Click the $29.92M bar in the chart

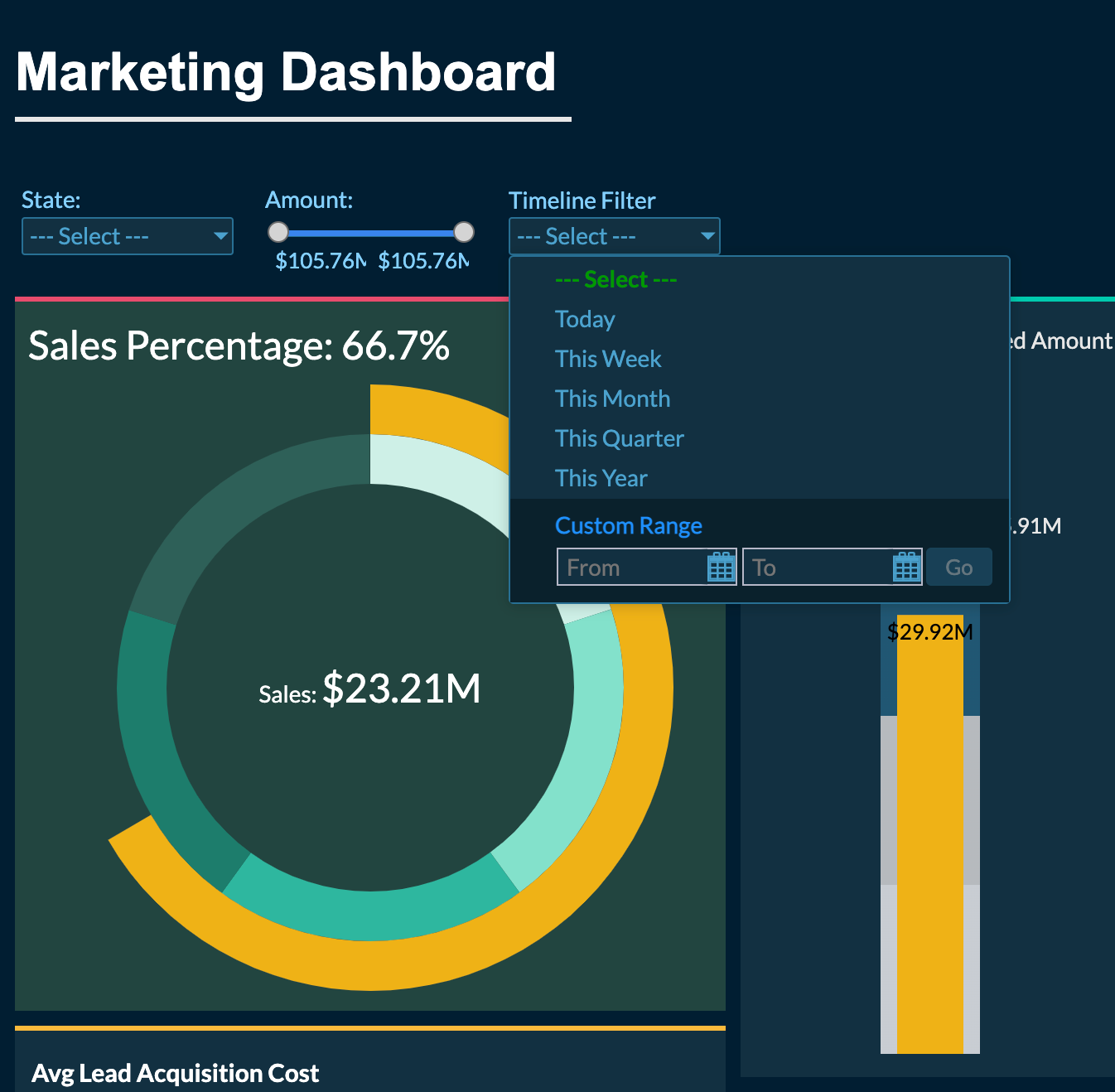(x=929, y=829)
